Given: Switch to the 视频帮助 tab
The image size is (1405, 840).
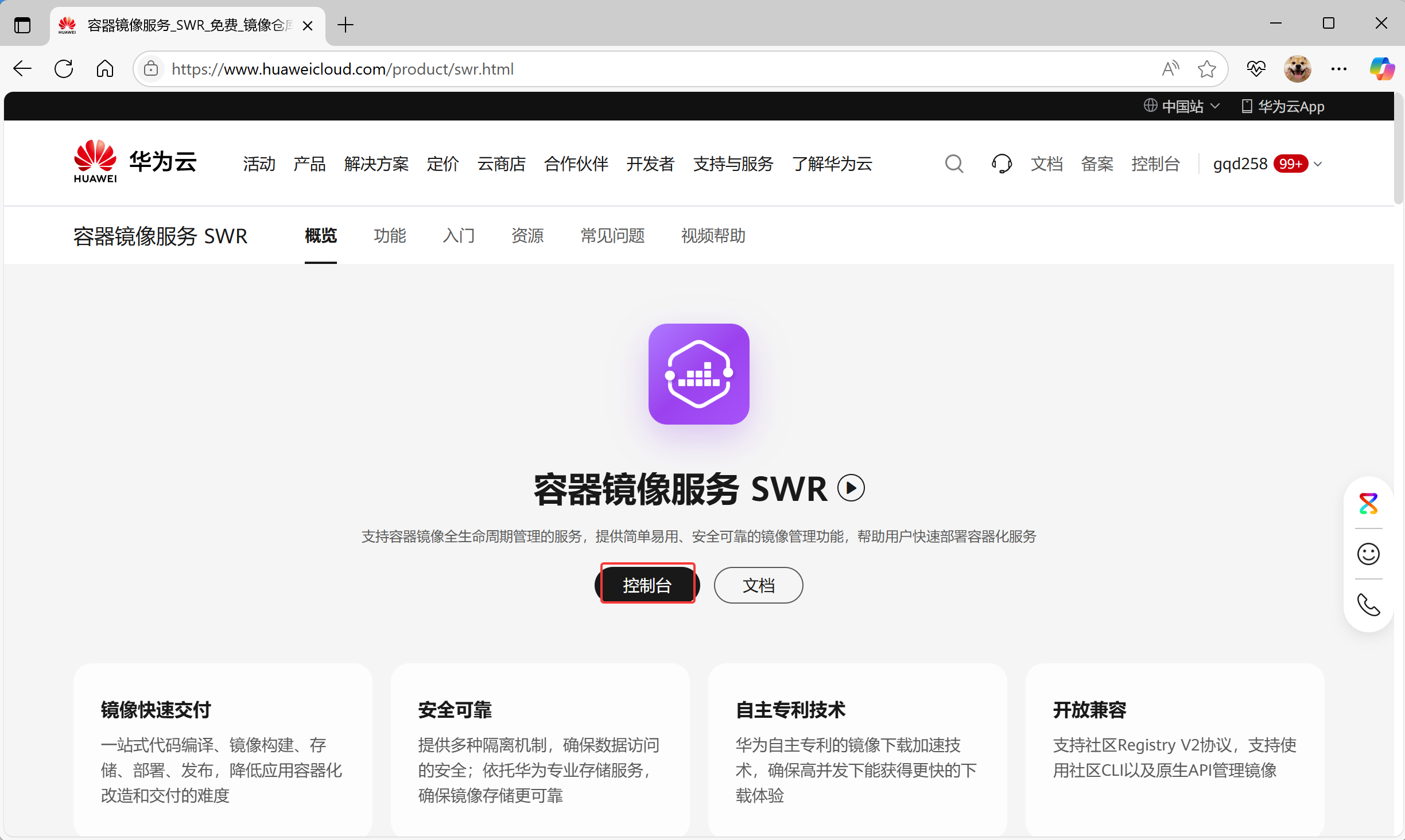Looking at the screenshot, I should tap(713, 235).
